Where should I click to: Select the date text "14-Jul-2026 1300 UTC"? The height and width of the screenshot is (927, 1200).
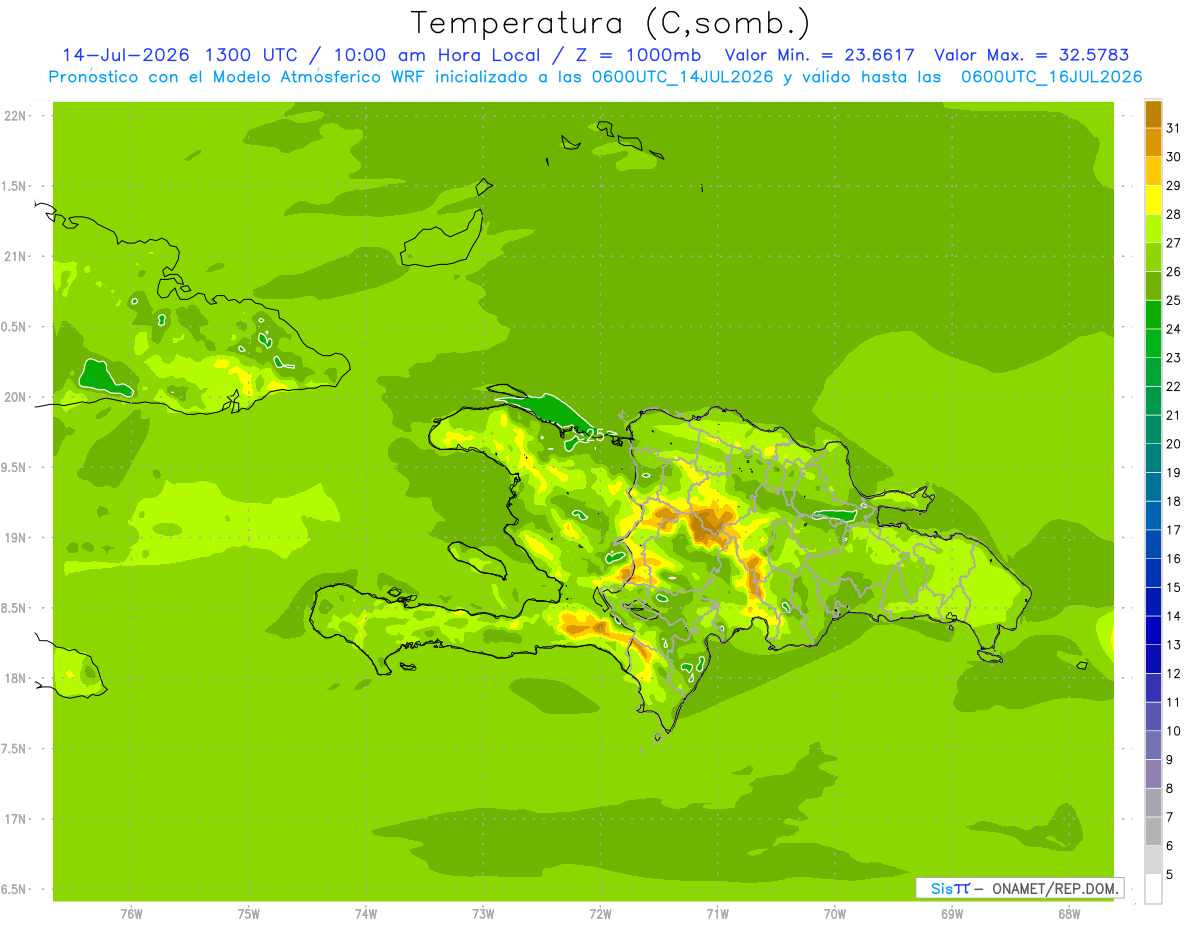[178, 55]
